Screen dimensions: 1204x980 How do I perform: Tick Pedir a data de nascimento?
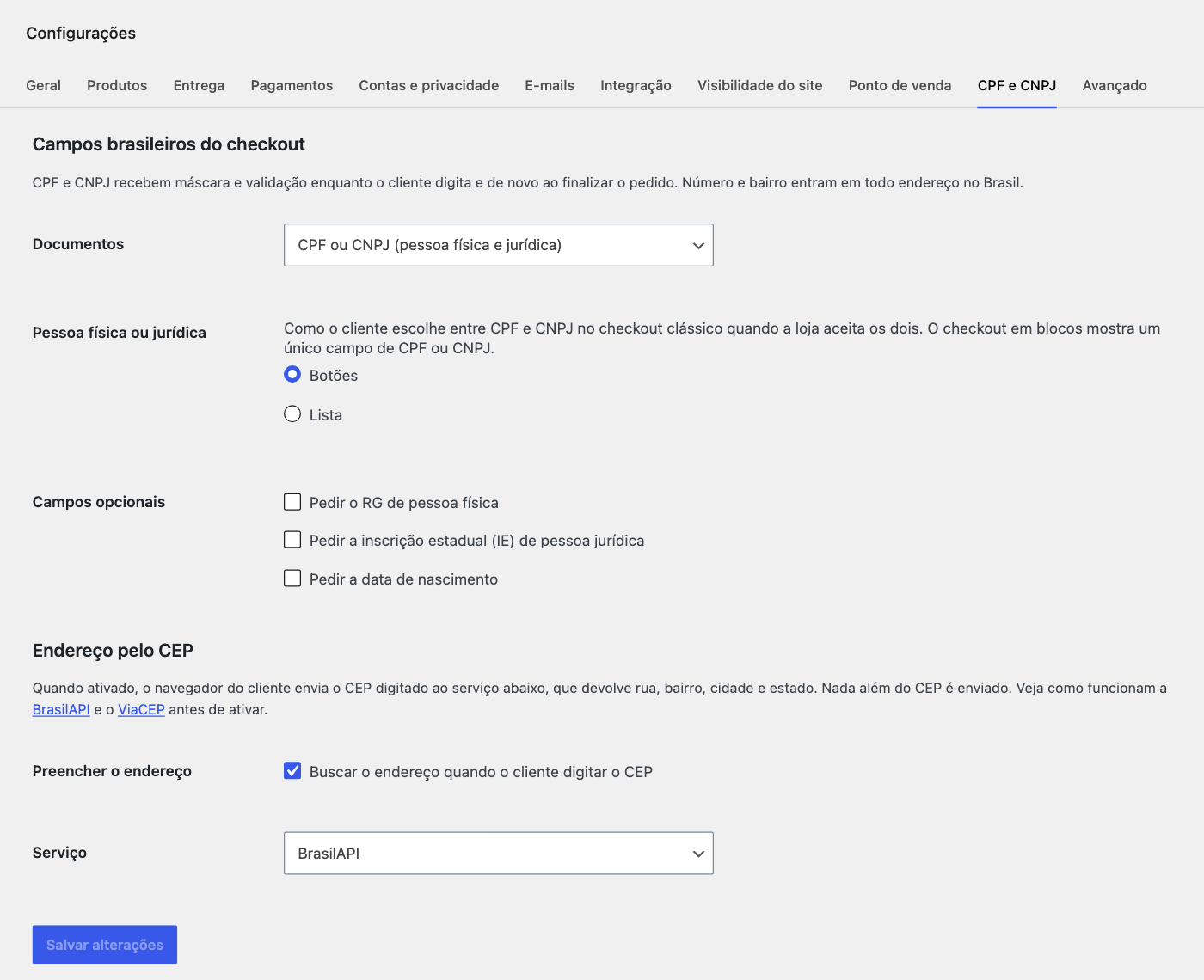click(292, 579)
